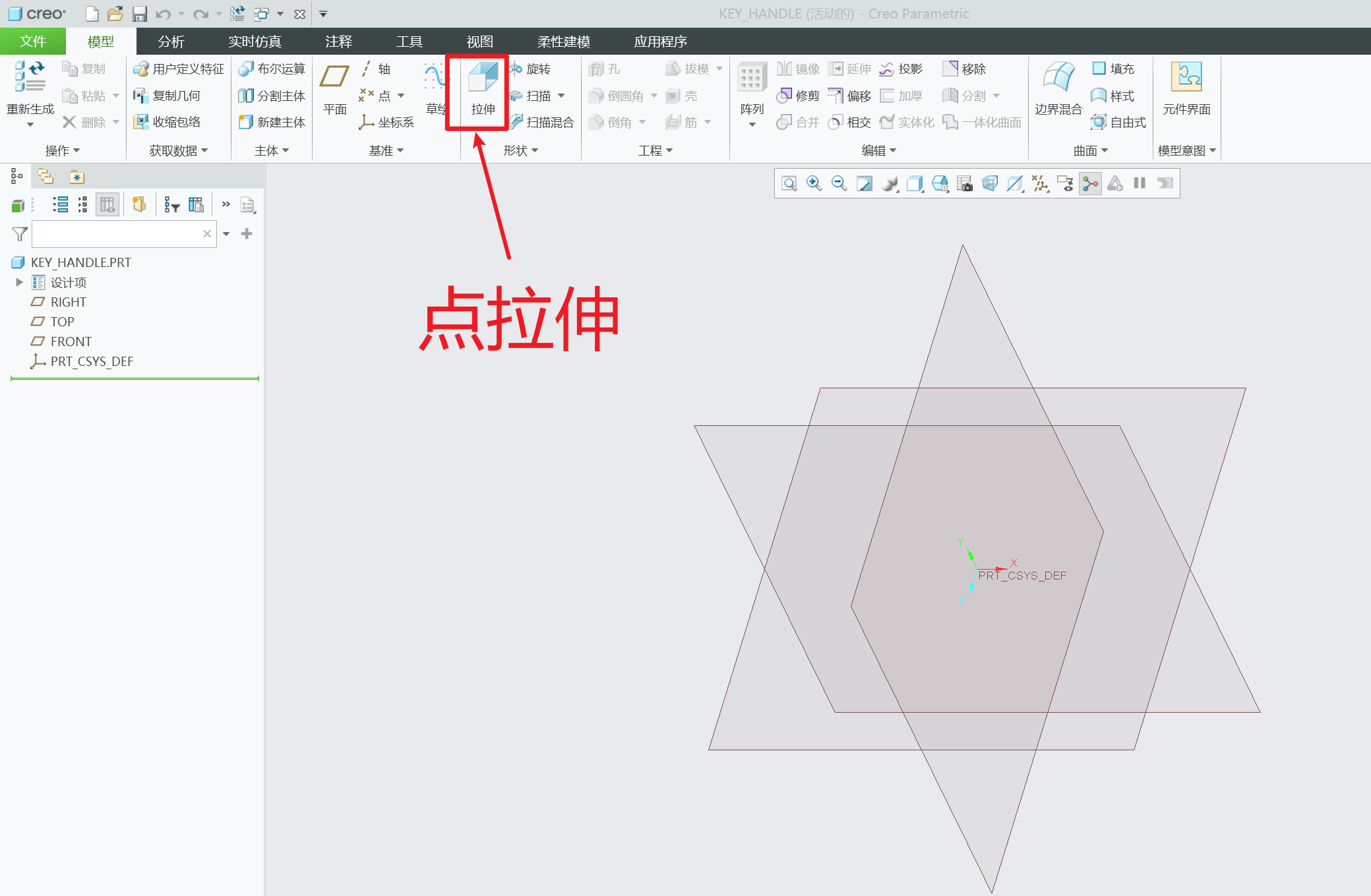The height and width of the screenshot is (896, 1371).
Task: Open the 基准 group dropdown
Action: click(x=386, y=150)
